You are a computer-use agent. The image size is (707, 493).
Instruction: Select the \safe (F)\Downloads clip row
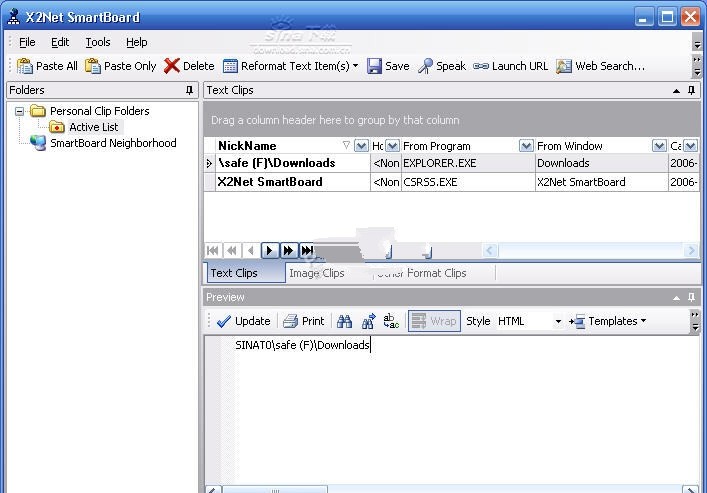point(452,163)
